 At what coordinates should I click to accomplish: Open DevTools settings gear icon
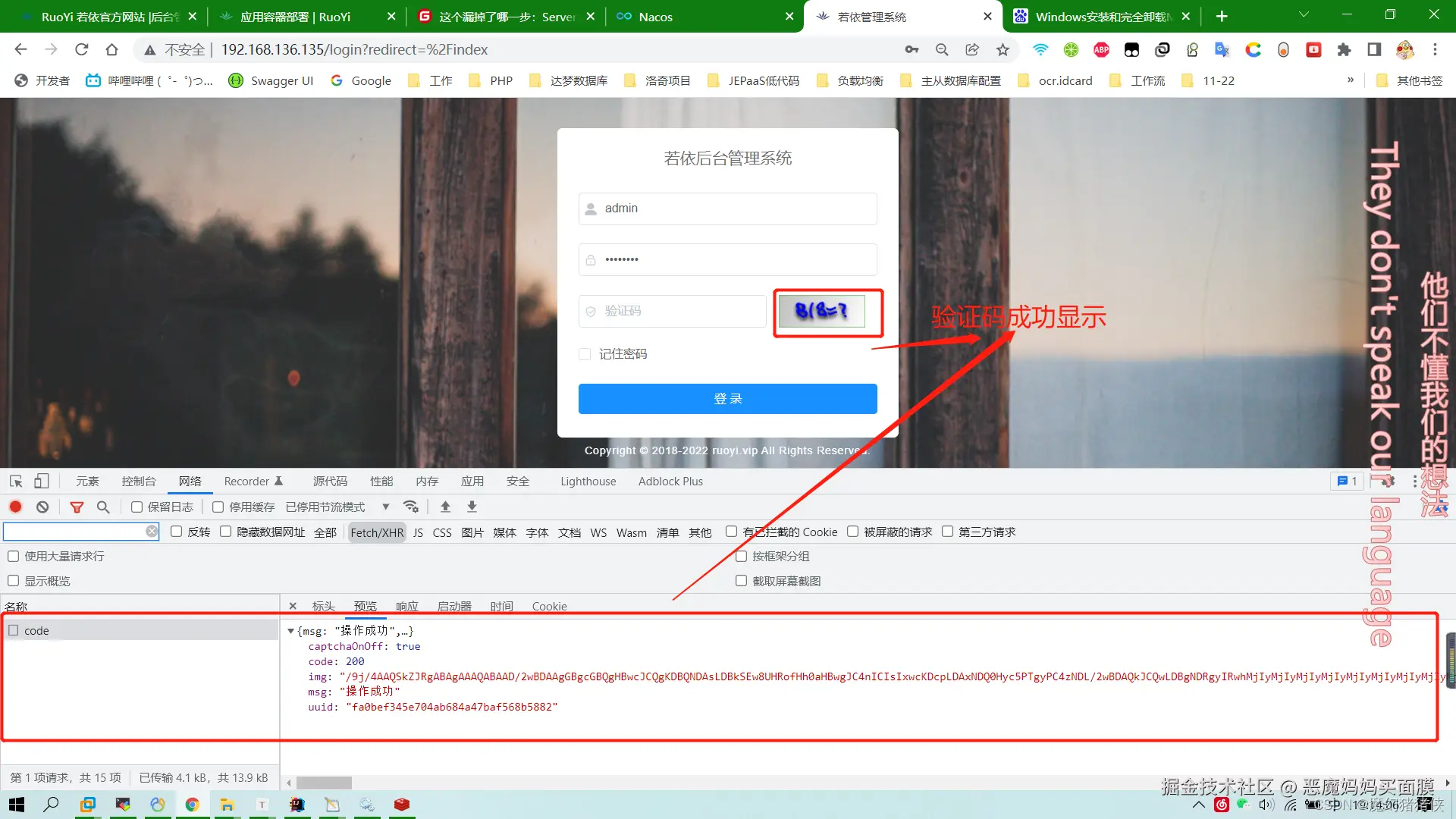coord(1390,481)
